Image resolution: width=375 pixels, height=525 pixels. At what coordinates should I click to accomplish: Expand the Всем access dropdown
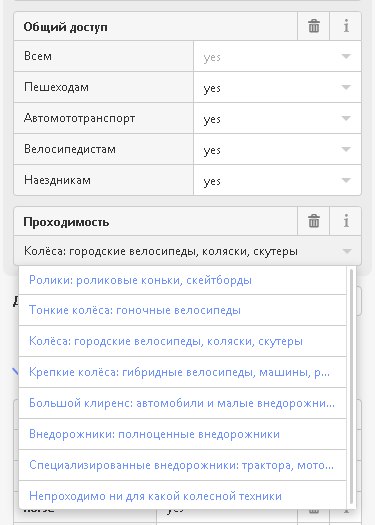pos(346,56)
